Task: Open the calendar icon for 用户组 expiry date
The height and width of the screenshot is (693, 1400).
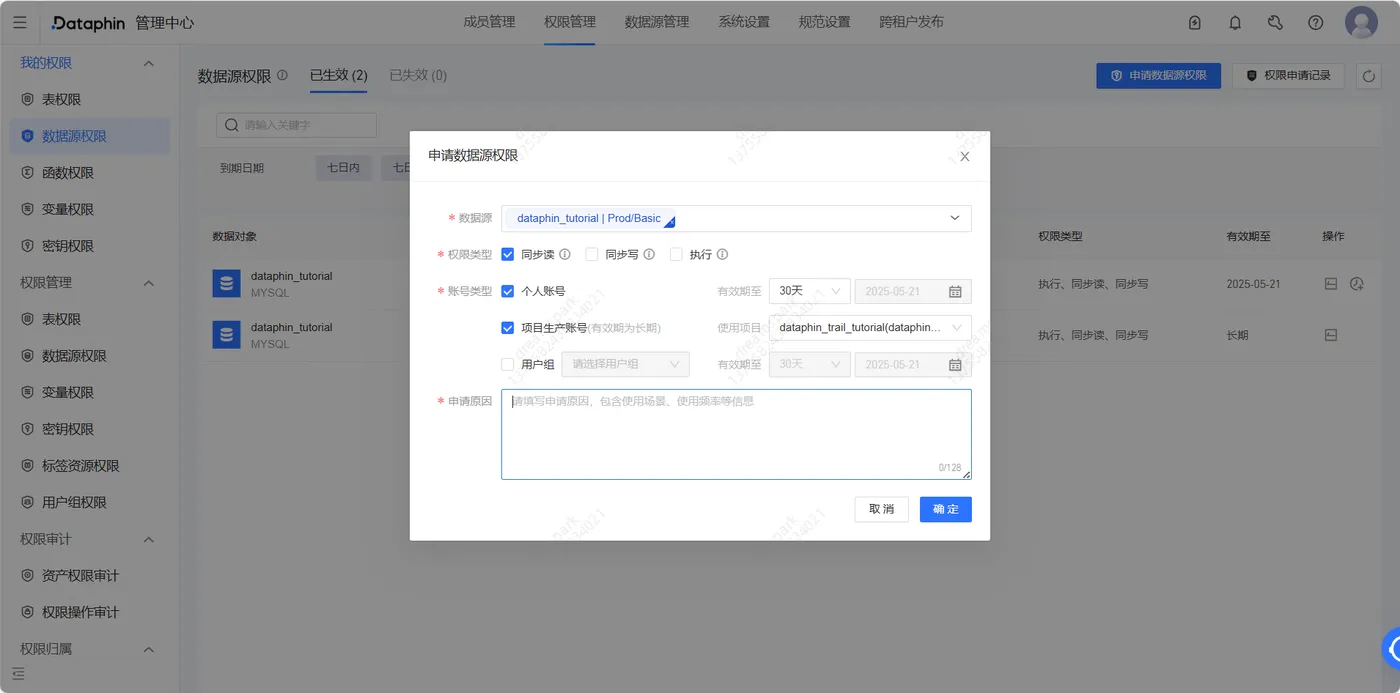Action: coord(955,364)
